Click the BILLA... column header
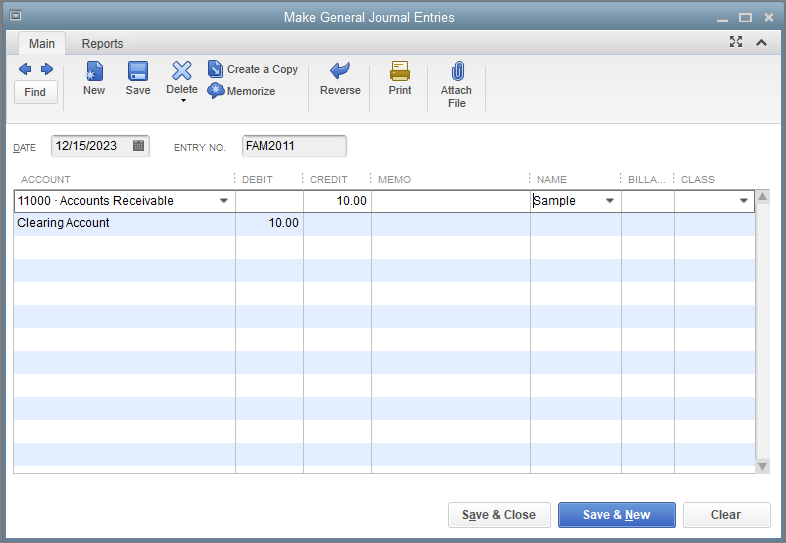This screenshot has width=786, height=543. click(x=647, y=179)
